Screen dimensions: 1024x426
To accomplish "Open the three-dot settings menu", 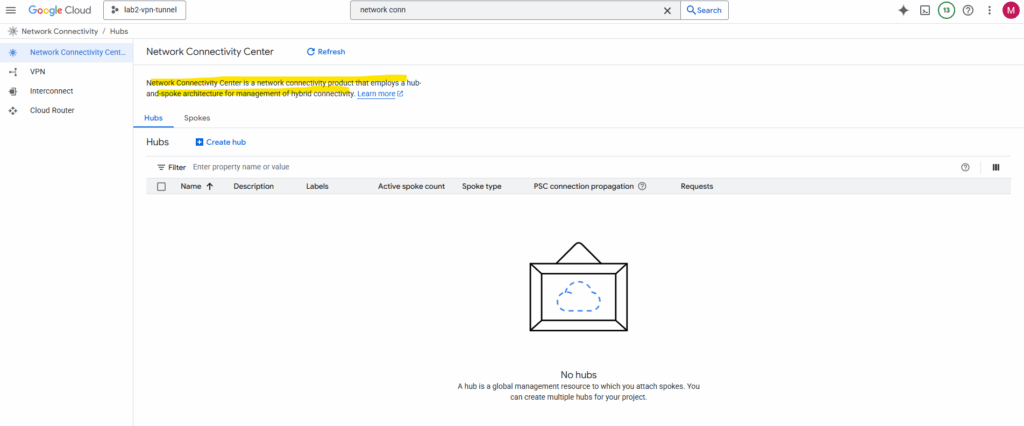I will tap(989, 10).
